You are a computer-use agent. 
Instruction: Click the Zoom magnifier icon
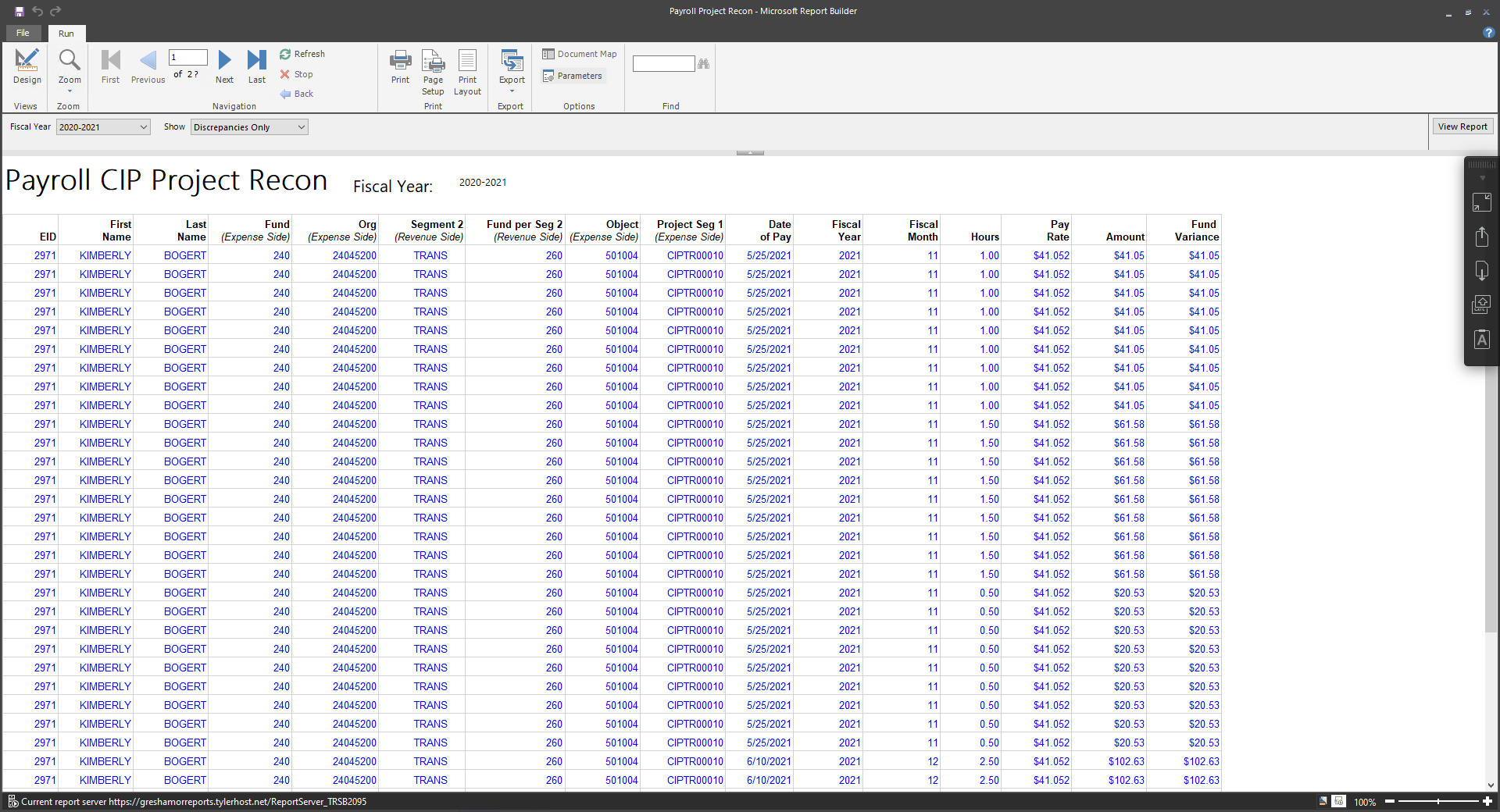point(70,61)
